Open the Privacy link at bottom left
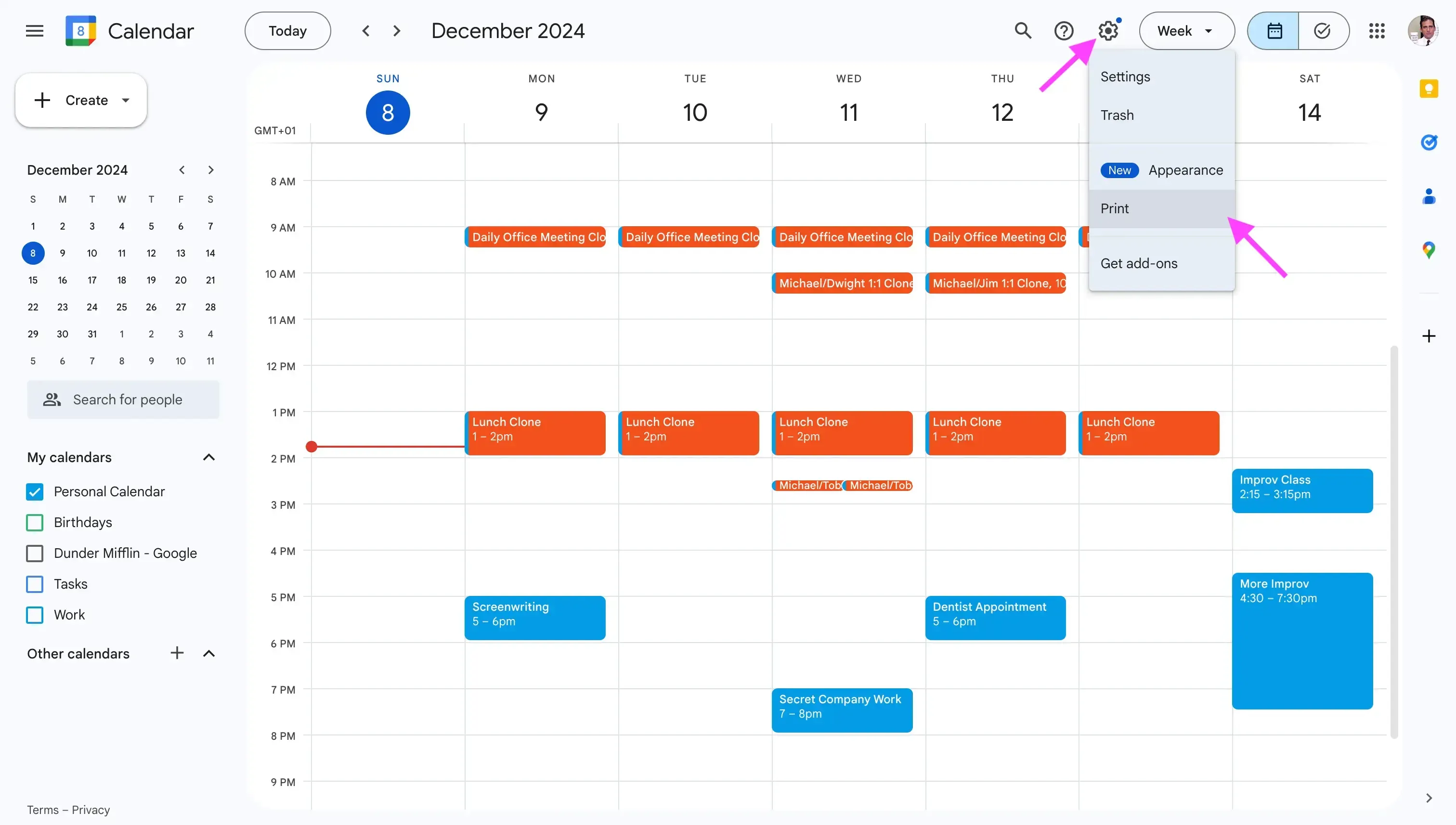The height and width of the screenshot is (825, 1456). 91,809
